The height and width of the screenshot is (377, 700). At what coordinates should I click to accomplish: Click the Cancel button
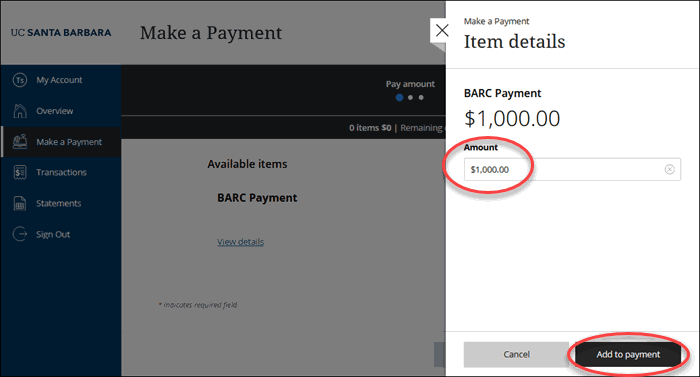click(x=516, y=355)
